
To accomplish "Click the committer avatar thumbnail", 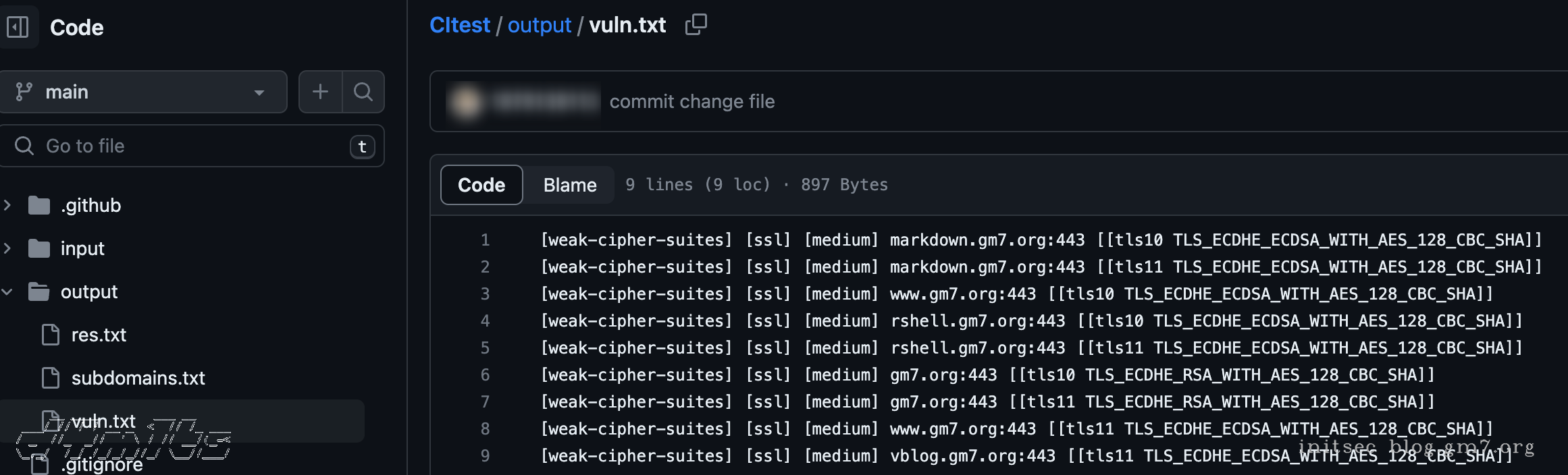I will pyautogui.click(x=466, y=102).
